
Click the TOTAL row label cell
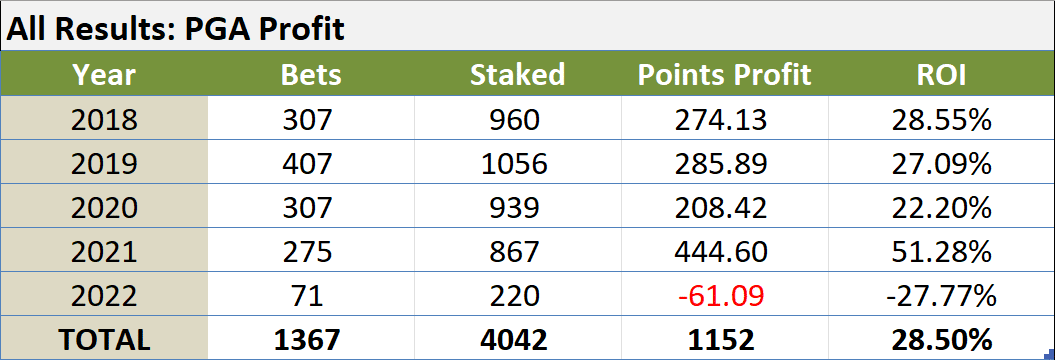(104, 338)
